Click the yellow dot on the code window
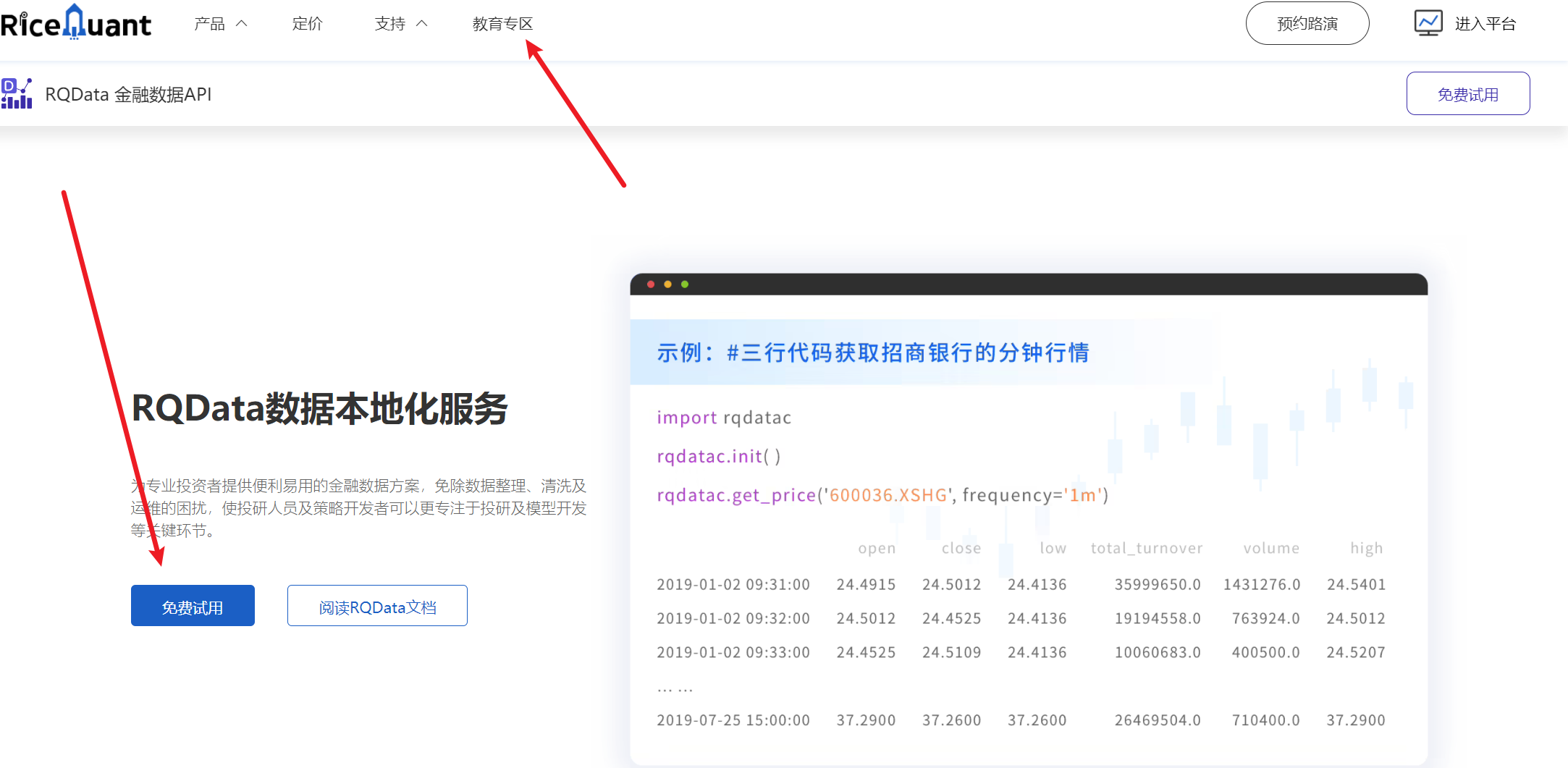Screen dimensions: 1568x768 (668, 284)
